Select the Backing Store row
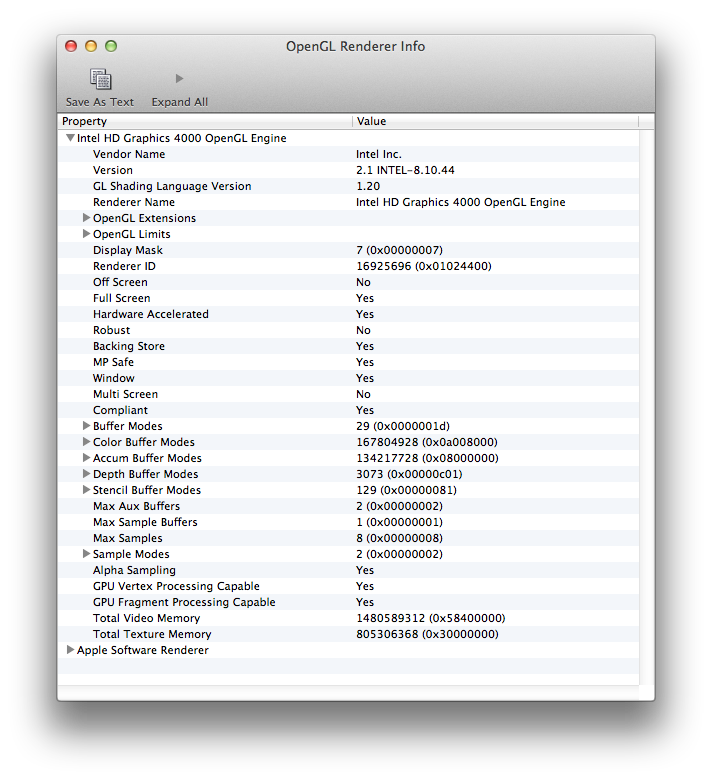This screenshot has height=780, width=712. (348, 346)
